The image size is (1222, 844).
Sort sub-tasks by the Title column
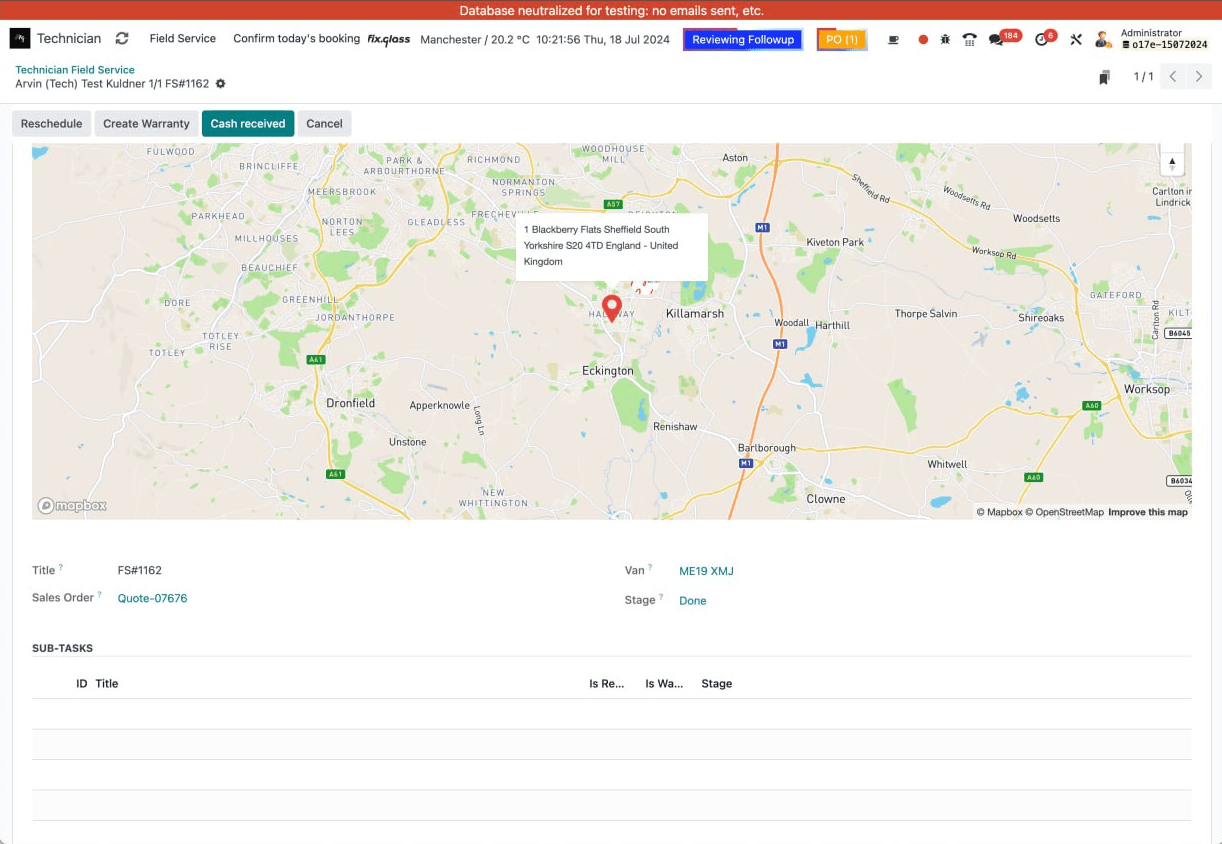pos(107,684)
